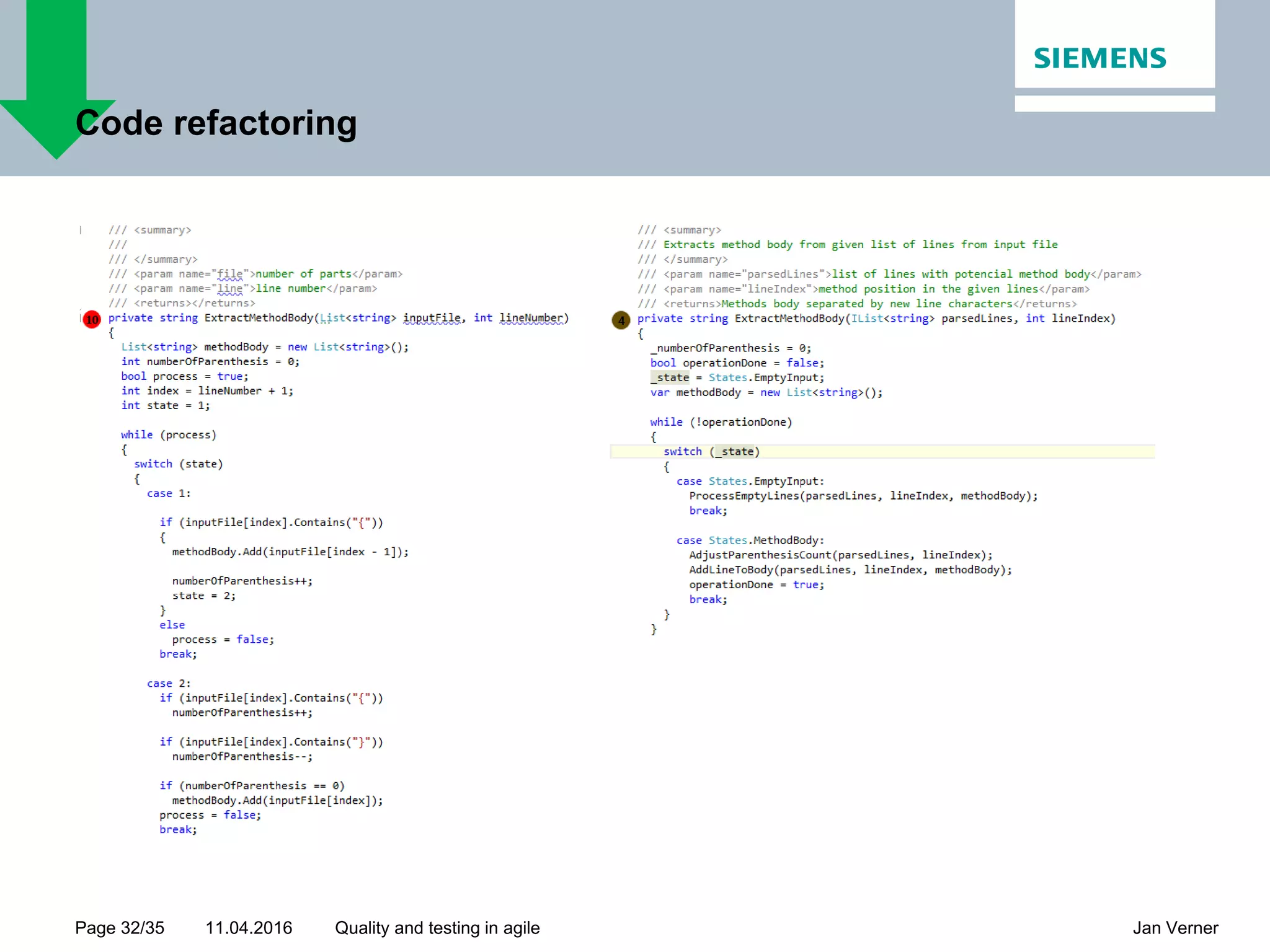Click 'case States.EmptyInput:' line

[x=750, y=481]
